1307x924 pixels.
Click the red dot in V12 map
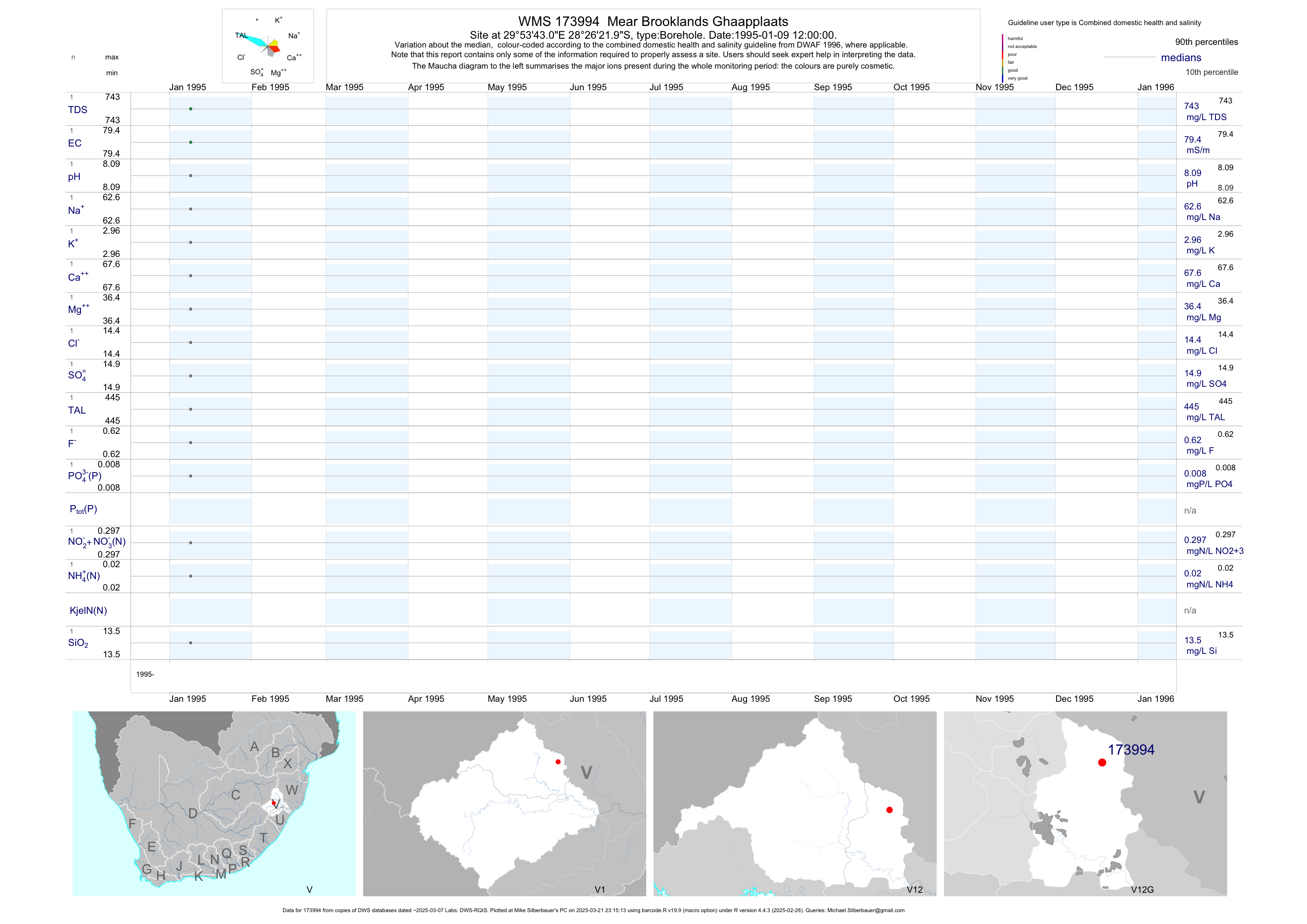coord(889,810)
